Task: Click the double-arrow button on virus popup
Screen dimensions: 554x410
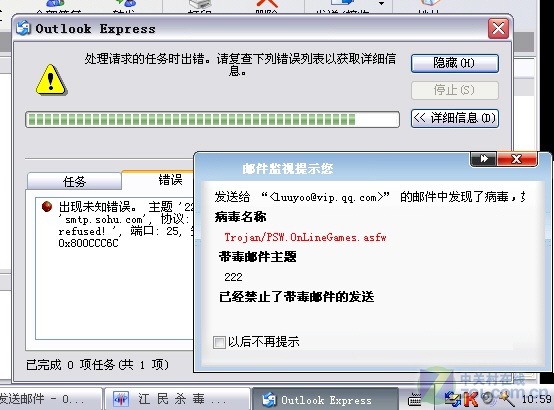Action: [484, 159]
